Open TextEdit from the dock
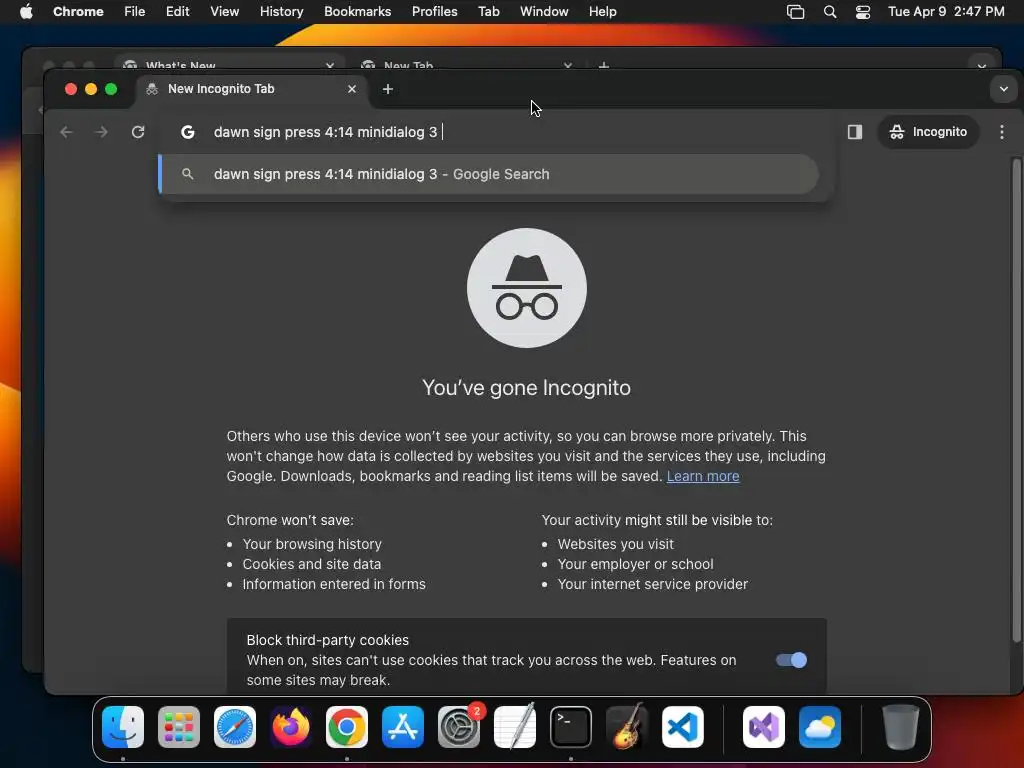 tap(515, 727)
